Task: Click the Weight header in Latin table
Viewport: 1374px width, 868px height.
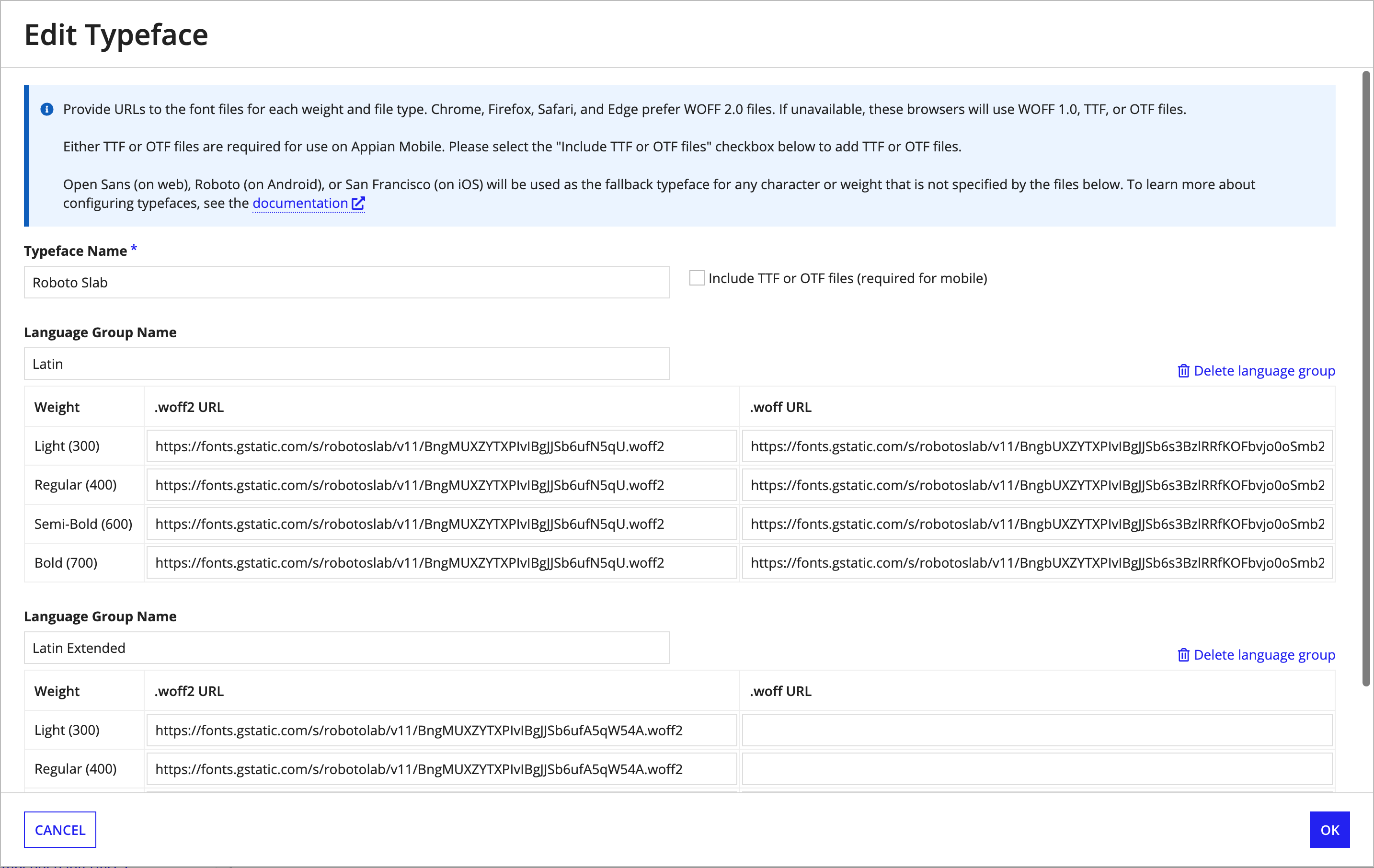Action: (57, 407)
